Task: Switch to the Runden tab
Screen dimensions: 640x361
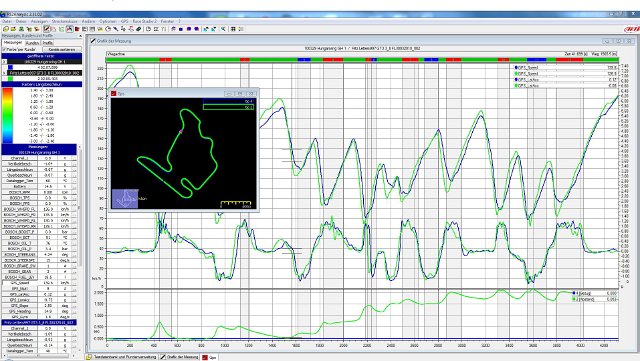Action: [32, 42]
